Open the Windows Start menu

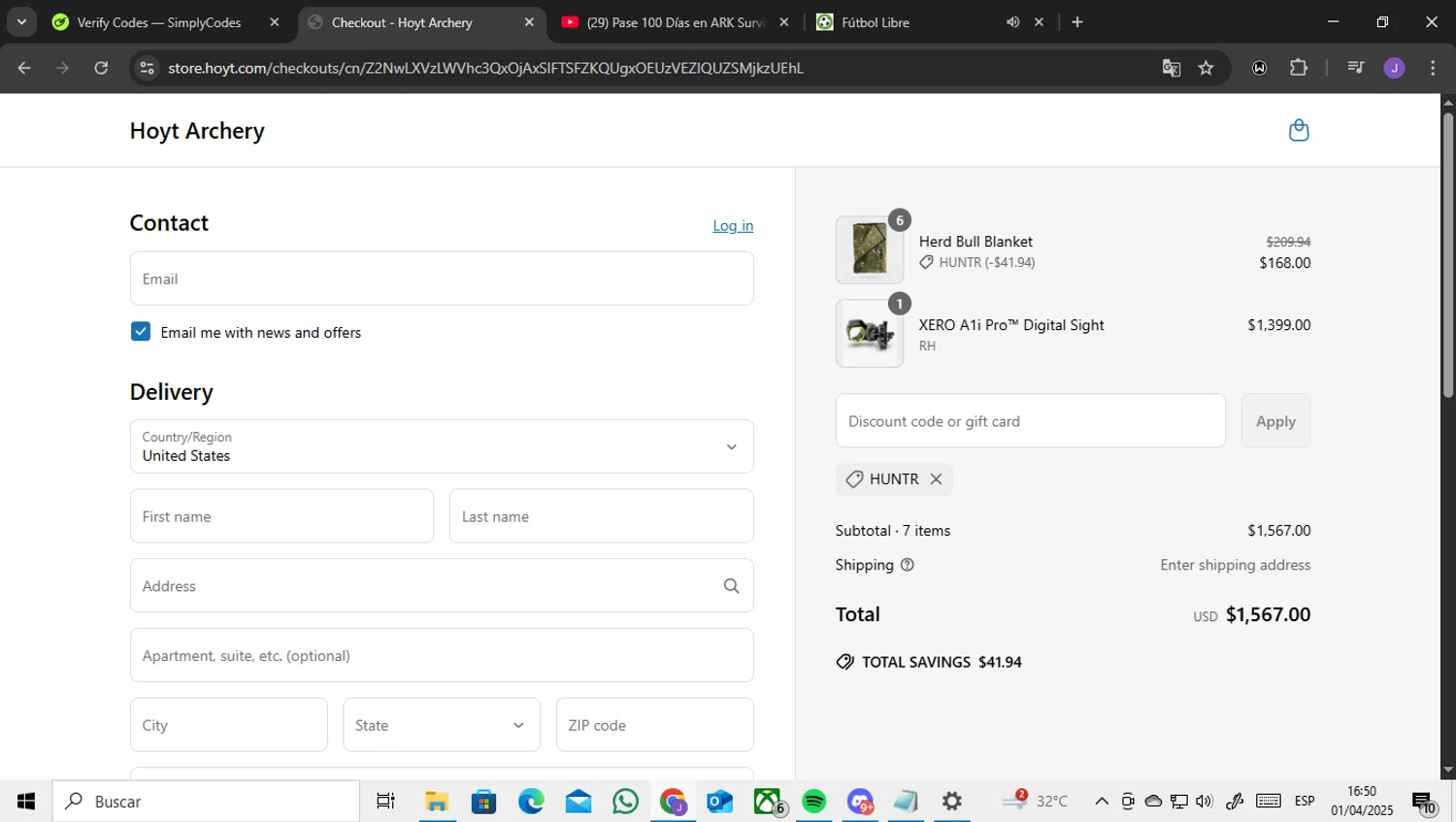coord(26,801)
